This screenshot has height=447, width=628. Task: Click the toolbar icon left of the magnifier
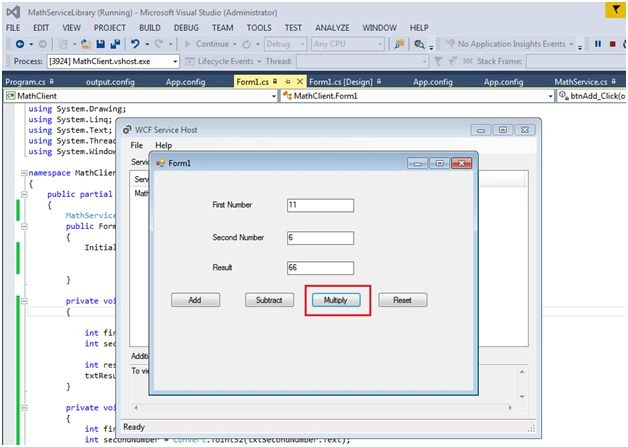point(399,44)
